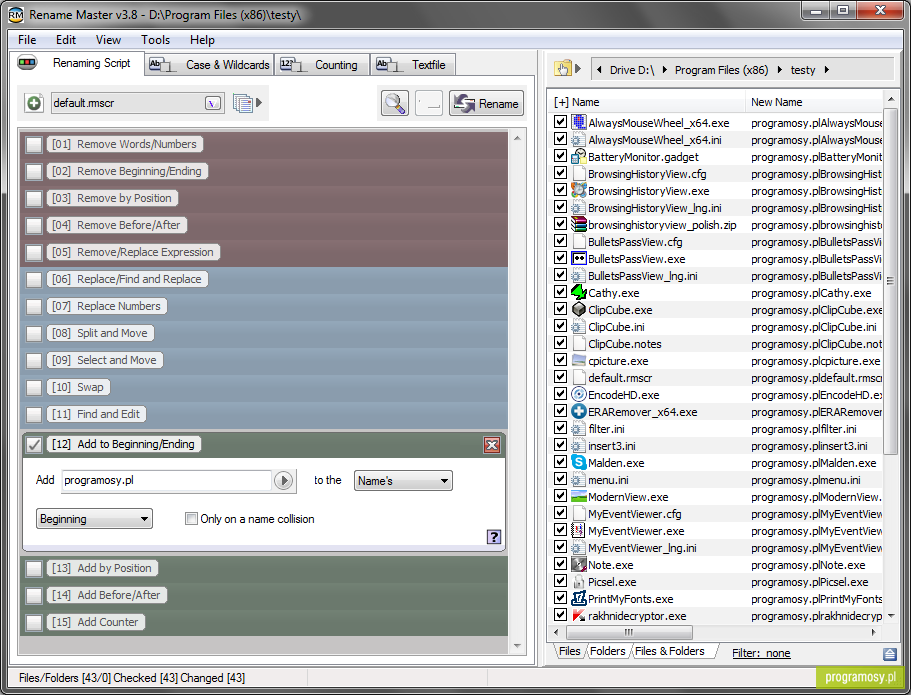Enable step 10 Swap checkbox
The image size is (911, 695).
(34, 388)
